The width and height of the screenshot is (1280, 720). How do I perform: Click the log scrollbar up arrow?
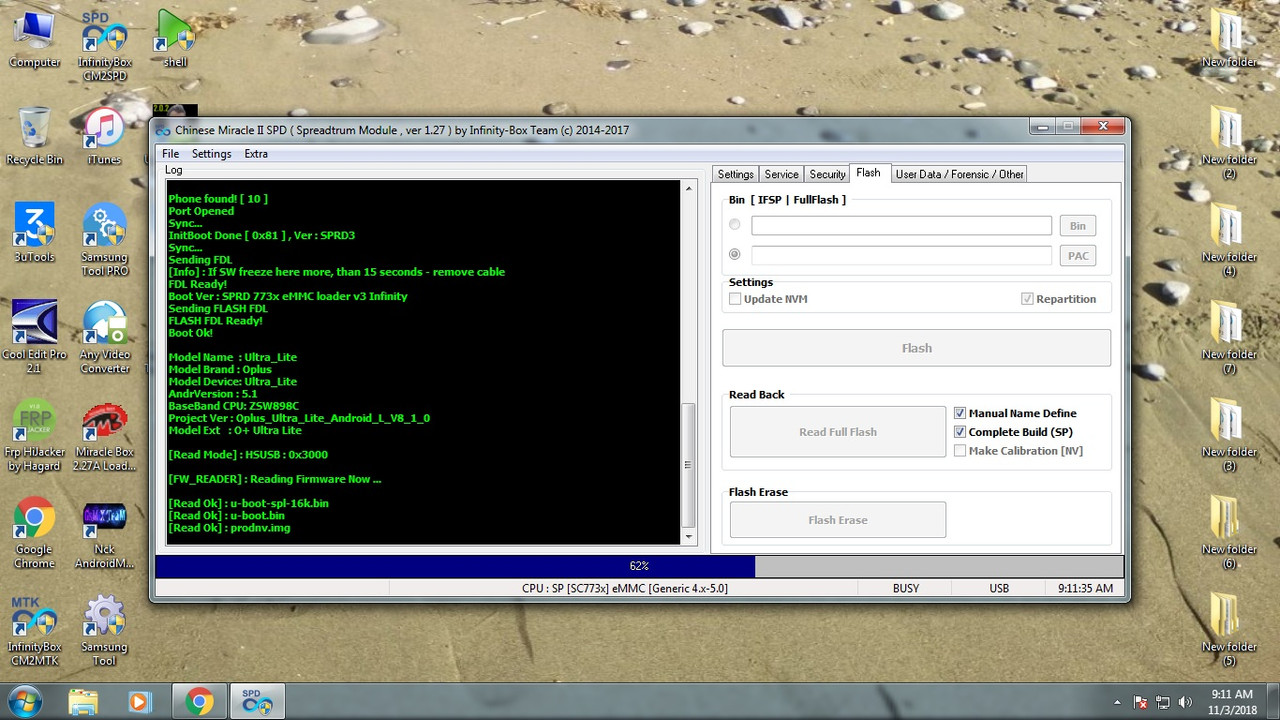688,188
